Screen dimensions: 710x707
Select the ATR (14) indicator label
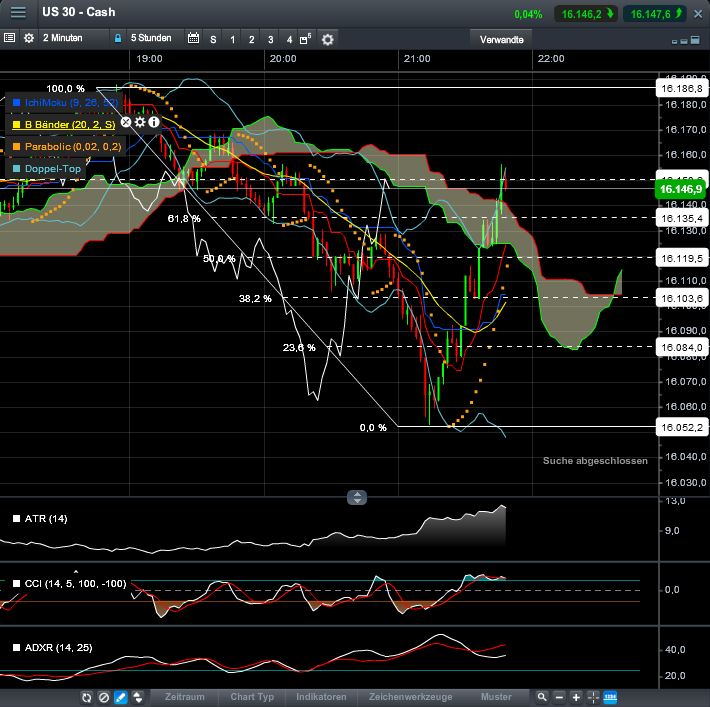(46, 519)
